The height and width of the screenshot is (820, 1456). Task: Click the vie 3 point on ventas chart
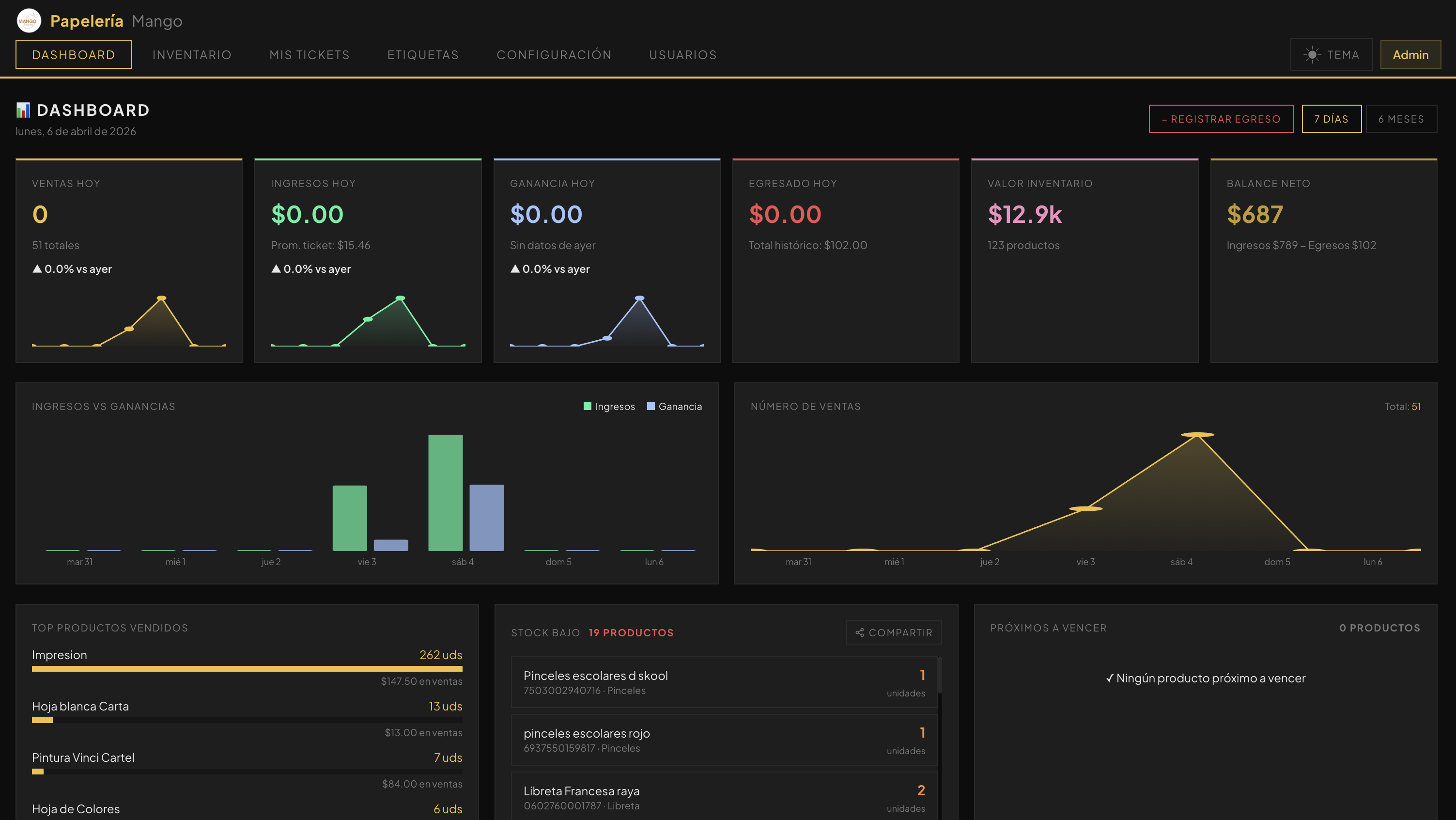point(1085,508)
